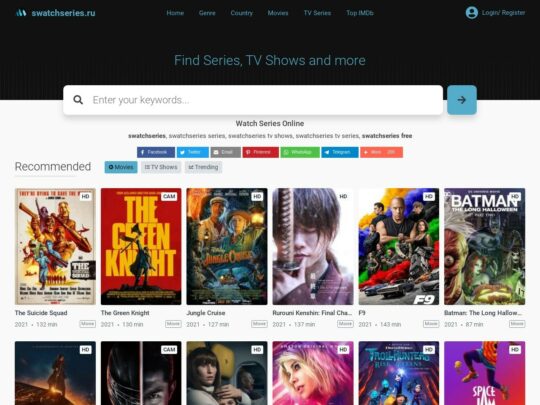Switch to the TV Shows recommended tab
This screenshot has width=540, height=405.
click(x=160, y=167)
